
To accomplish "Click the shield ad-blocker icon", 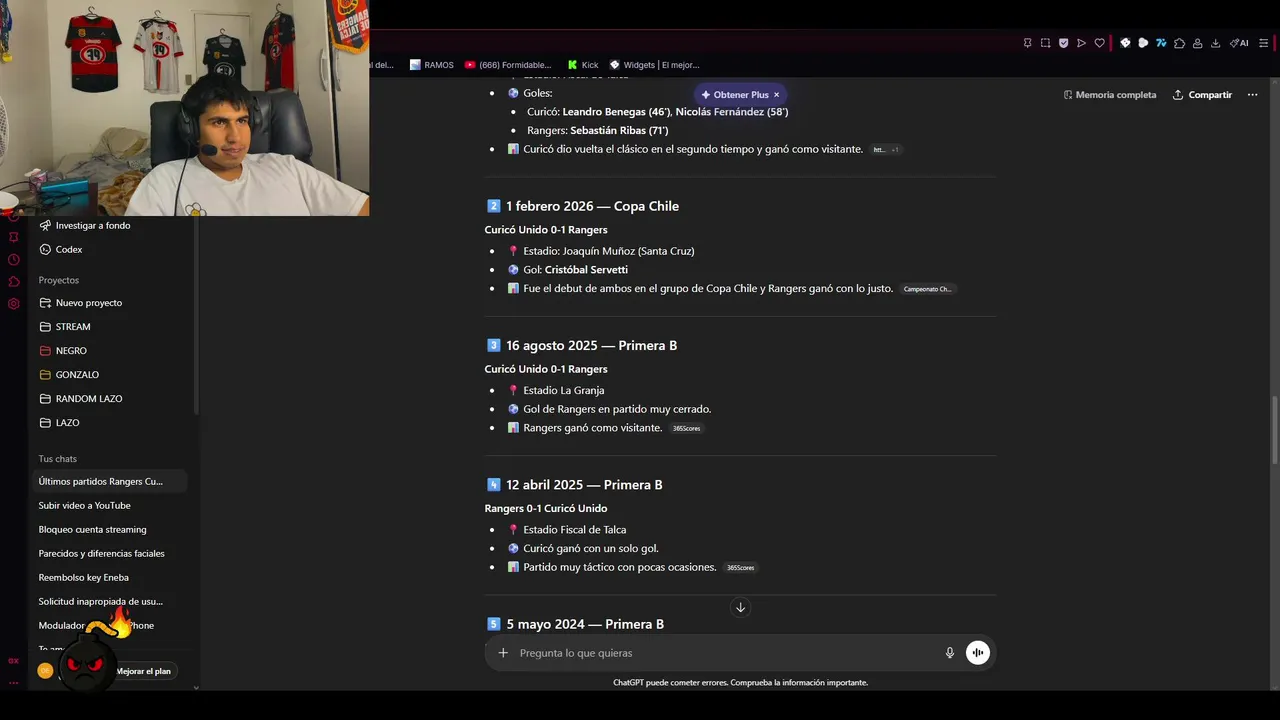I will point(1063,43).
